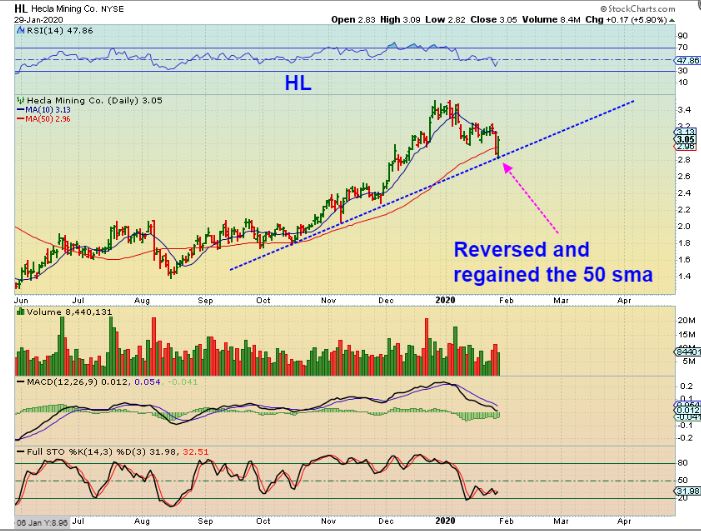Click Mar on the price panel axis

561,300
